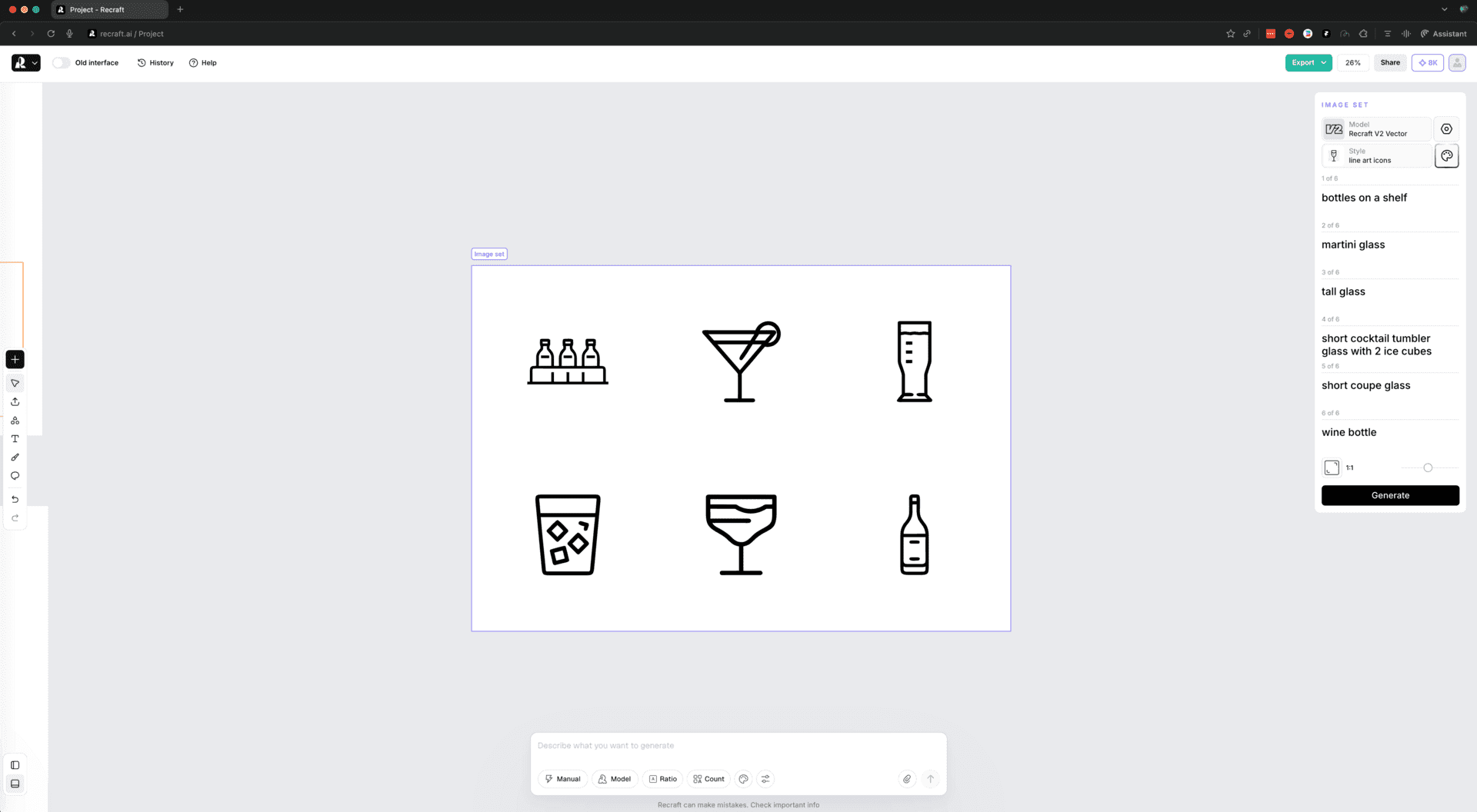Select the brush tool in left toolbar
Viewport: 1477px width, 812px height.
[x=15, y=458]
